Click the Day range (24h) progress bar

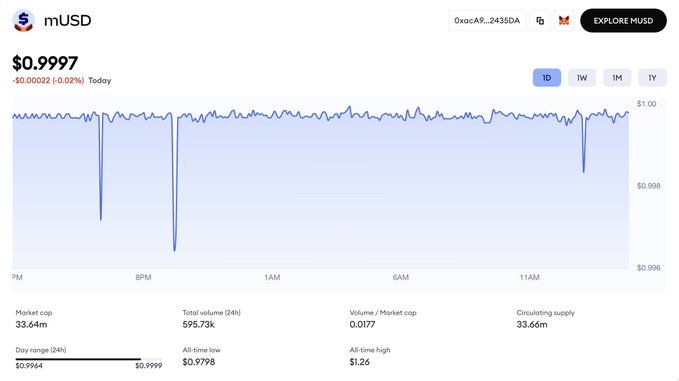coord(89,359)
